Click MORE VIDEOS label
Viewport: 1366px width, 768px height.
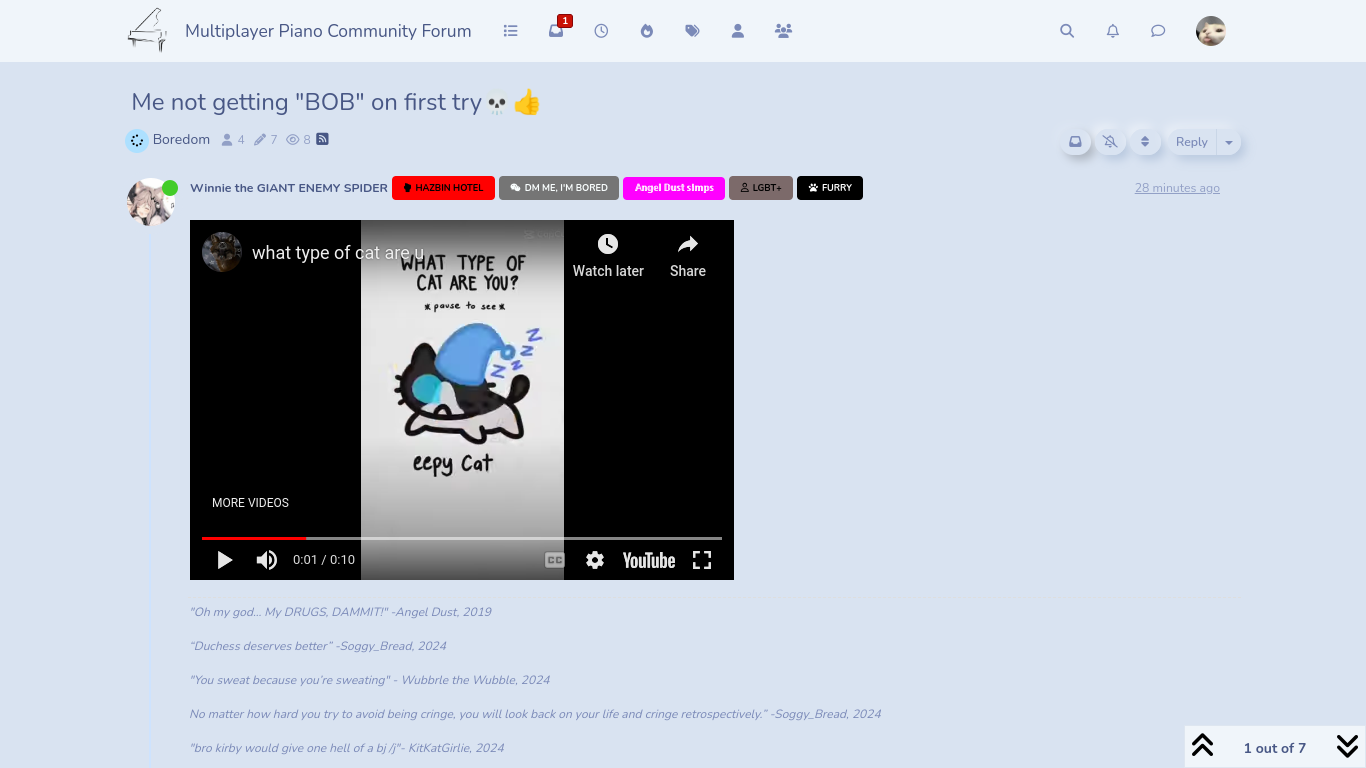click(x=250, y=503)
